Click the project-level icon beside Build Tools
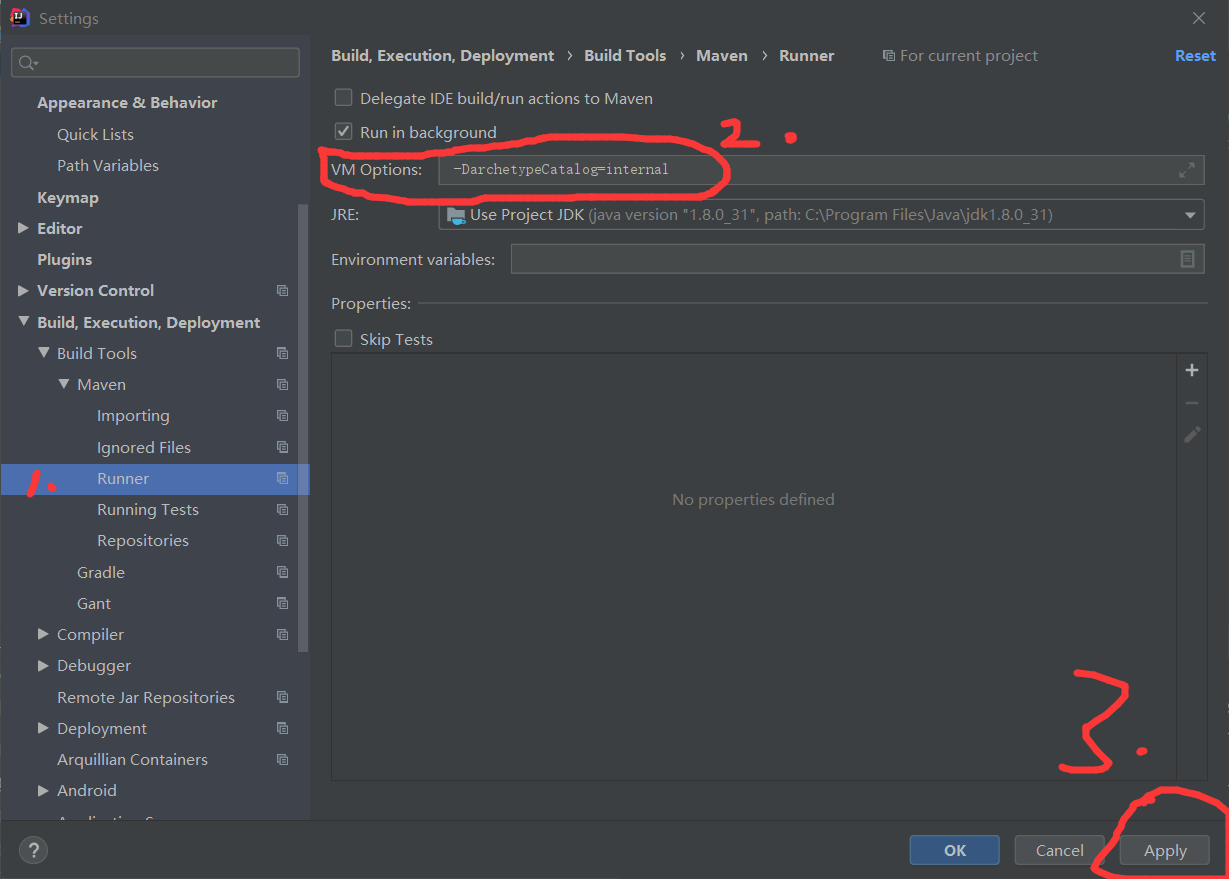1229x879 pixels. tap(282, 353)
